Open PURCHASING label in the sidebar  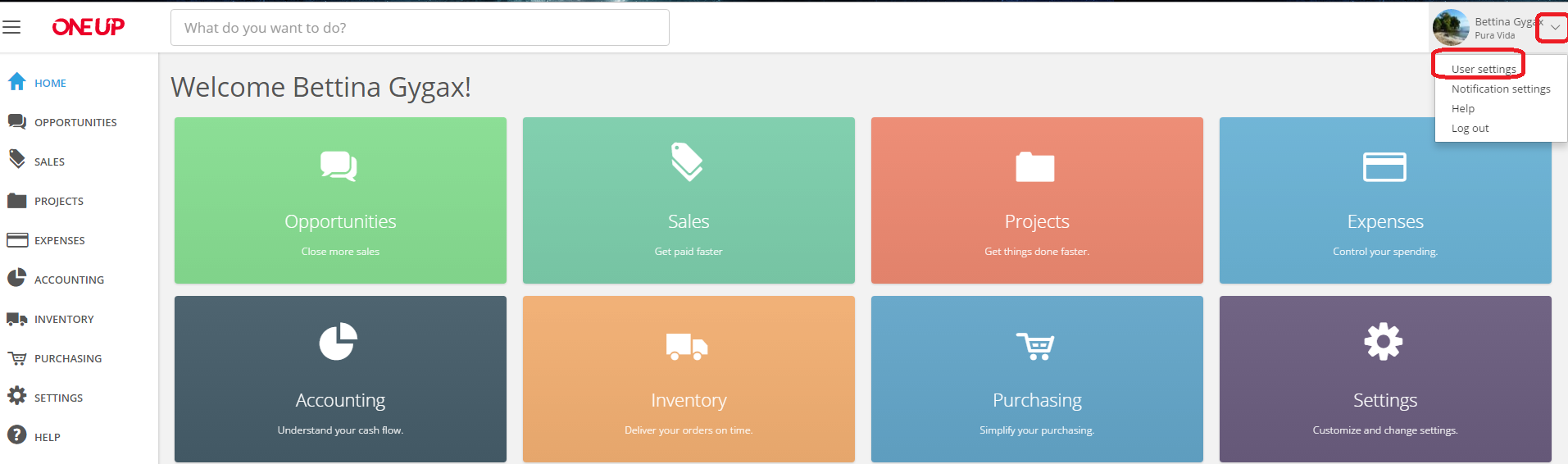(68, 358)
